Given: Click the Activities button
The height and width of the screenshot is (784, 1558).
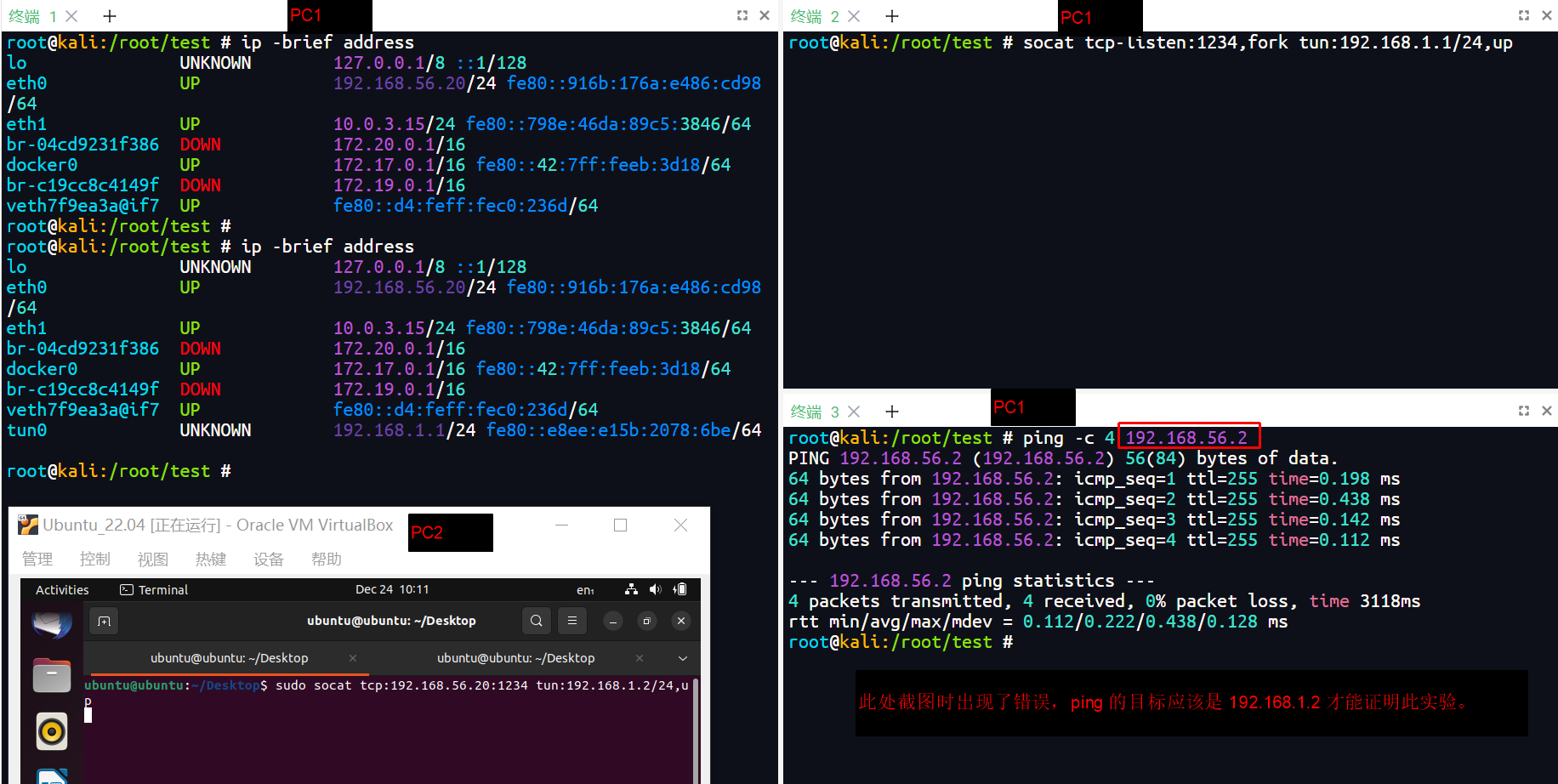Looking at the screenshot, I should click(62, 590).
